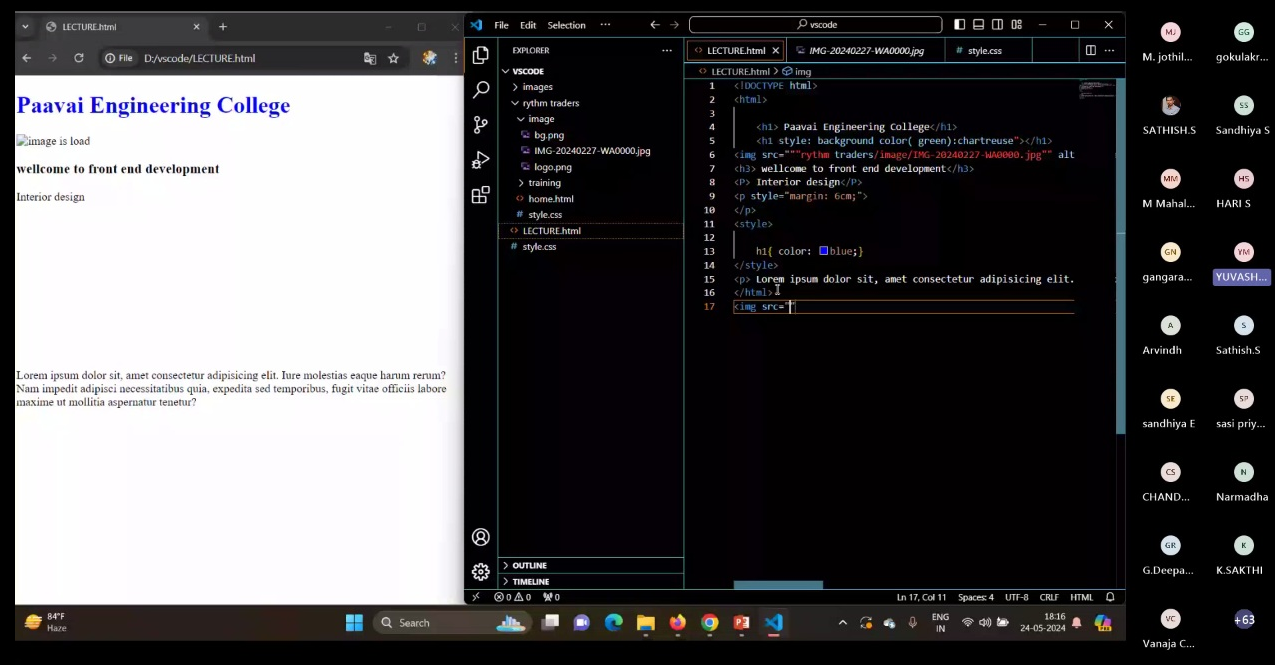1275x665 pixels.
Task: Open home.html file in Explorer
Action: [550, 199]
